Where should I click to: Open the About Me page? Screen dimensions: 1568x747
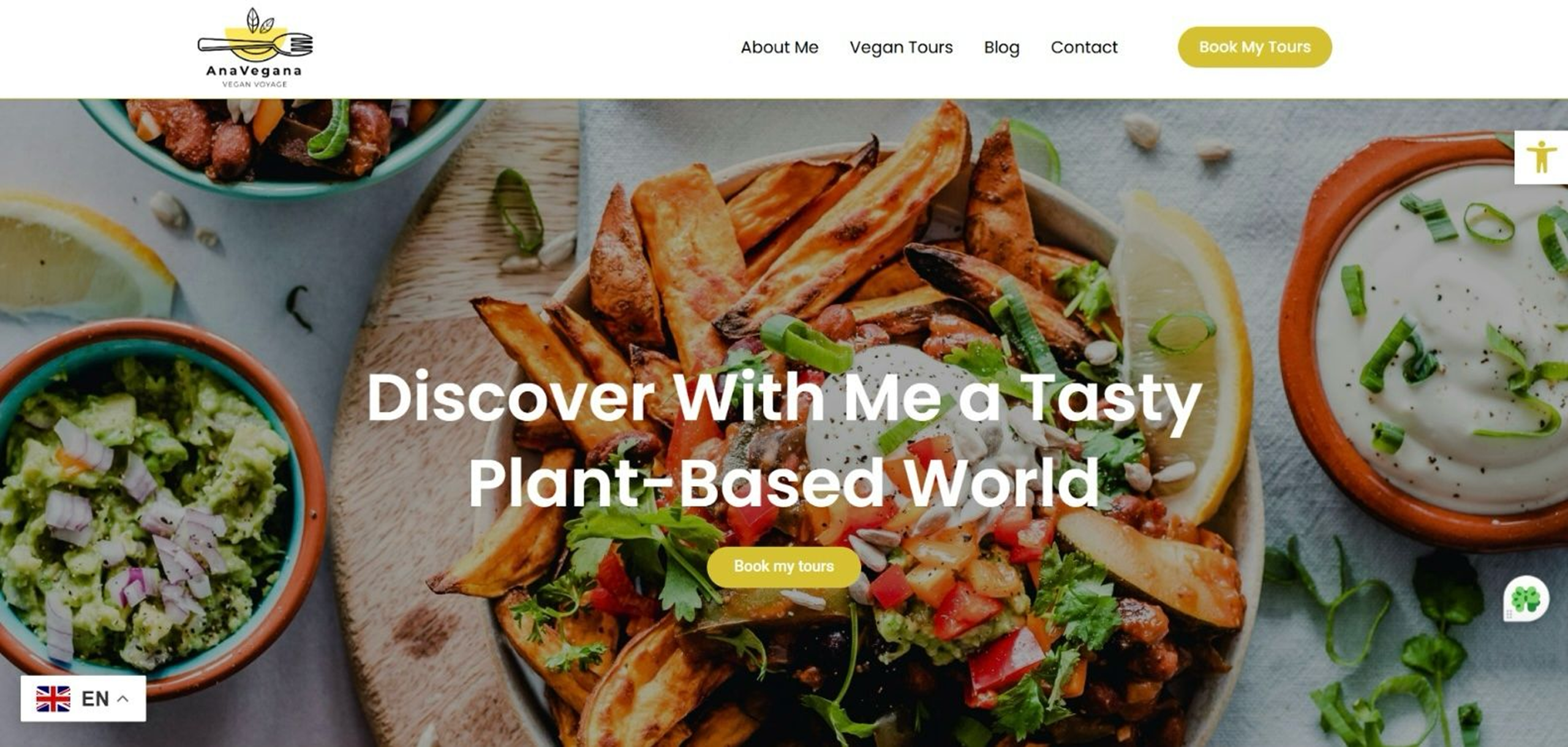(779, 47)
